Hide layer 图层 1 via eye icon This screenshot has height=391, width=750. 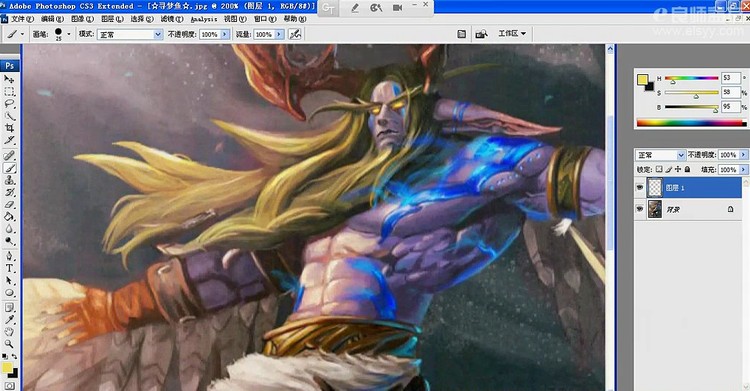coord(640,188)
